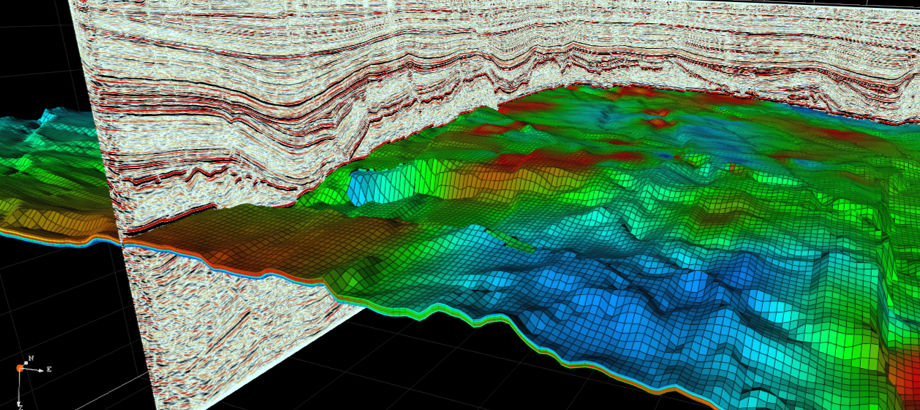Select the N (north) axis label
This screenshot has height=410, width=920.
coord(31,358)
